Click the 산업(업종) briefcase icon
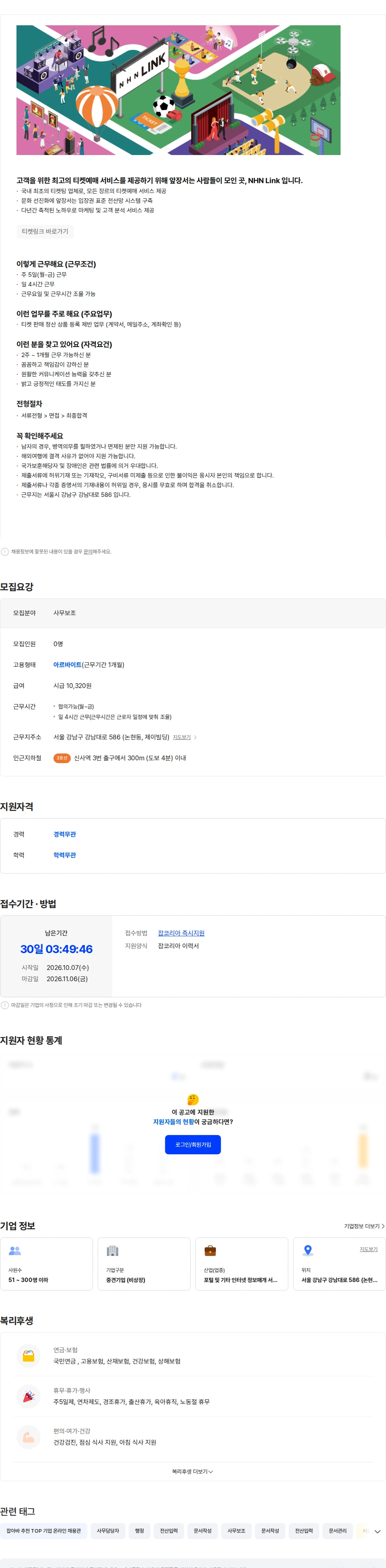Viewport: 386px width, 1568px height. [210, 1250]
